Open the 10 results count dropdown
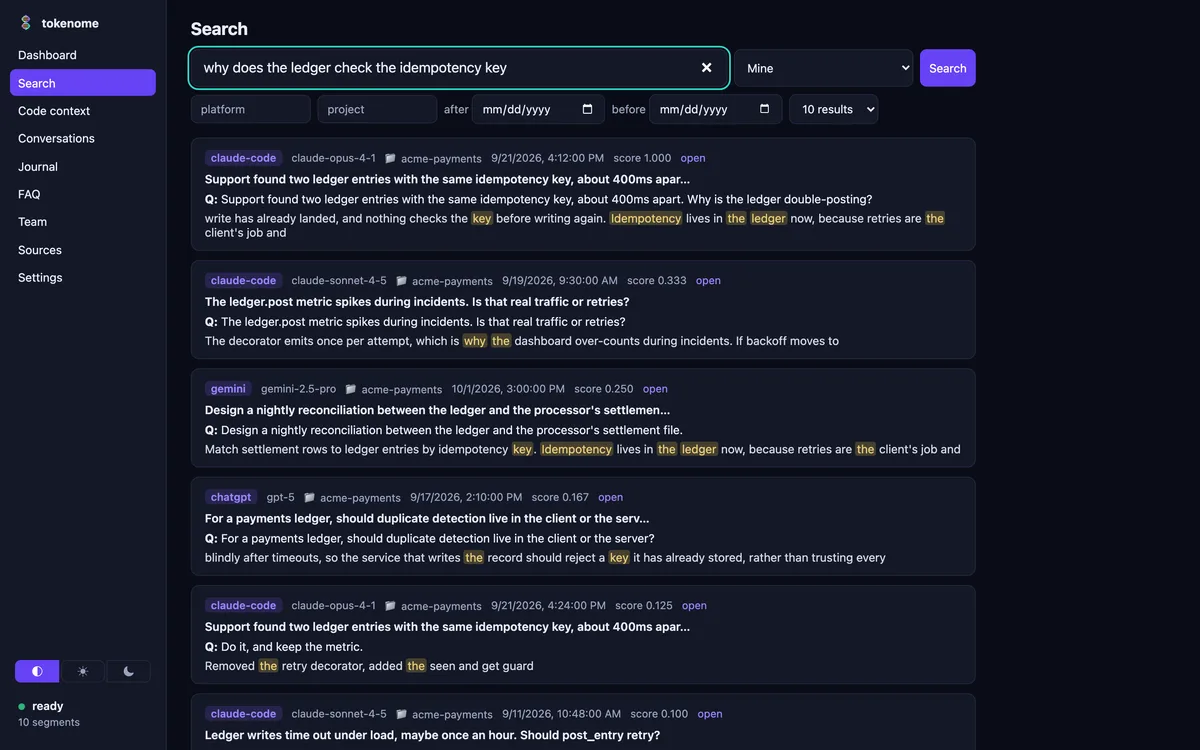The image size is (1200, 750). (834, 109)
